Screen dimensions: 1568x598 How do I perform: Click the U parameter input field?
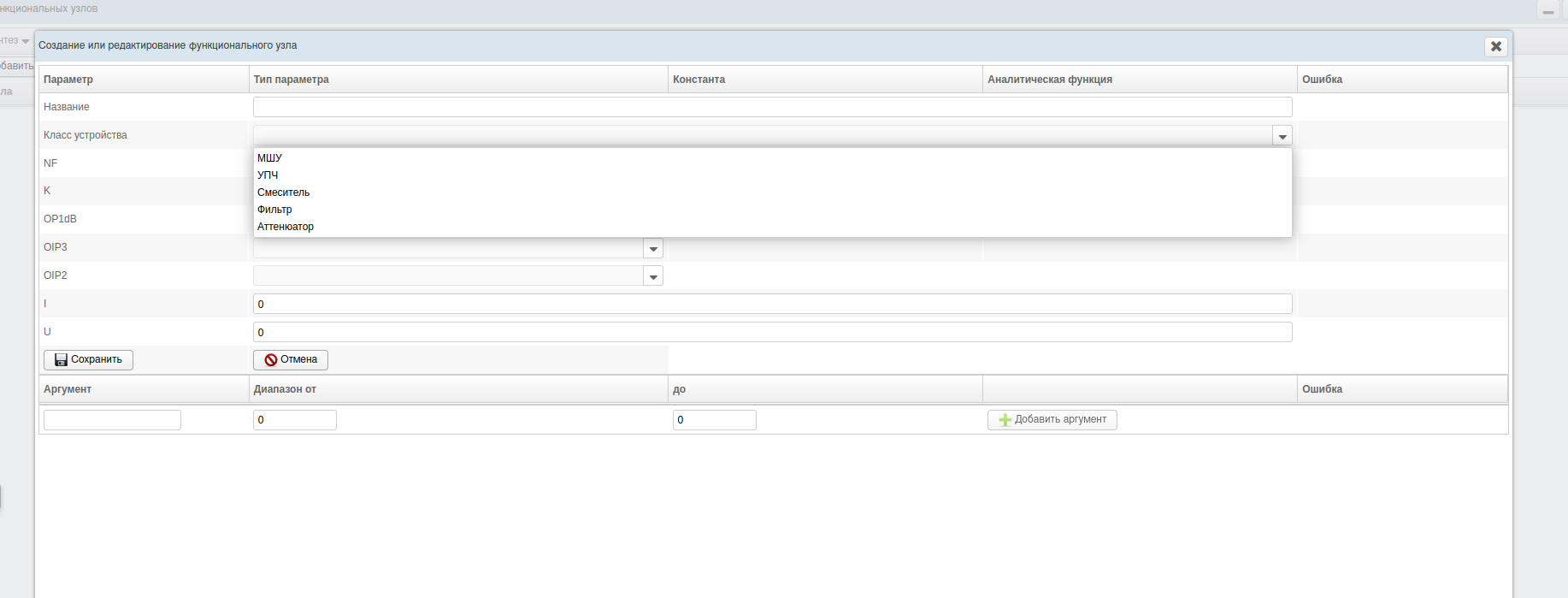(771, 333)
